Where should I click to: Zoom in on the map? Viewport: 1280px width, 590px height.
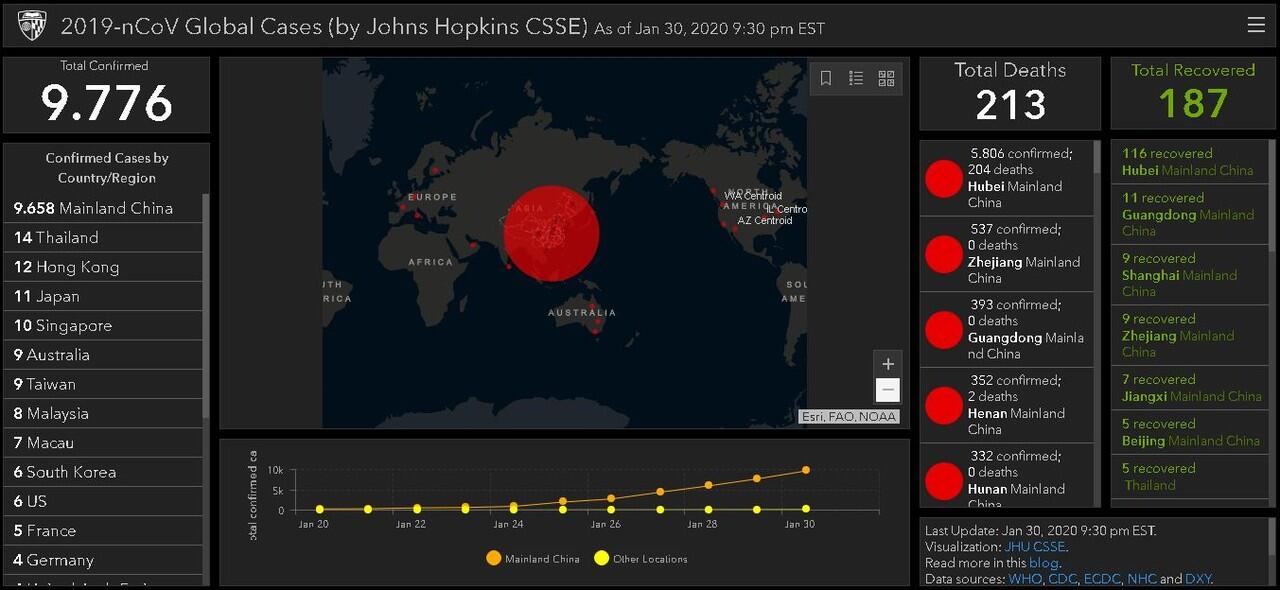887,364
